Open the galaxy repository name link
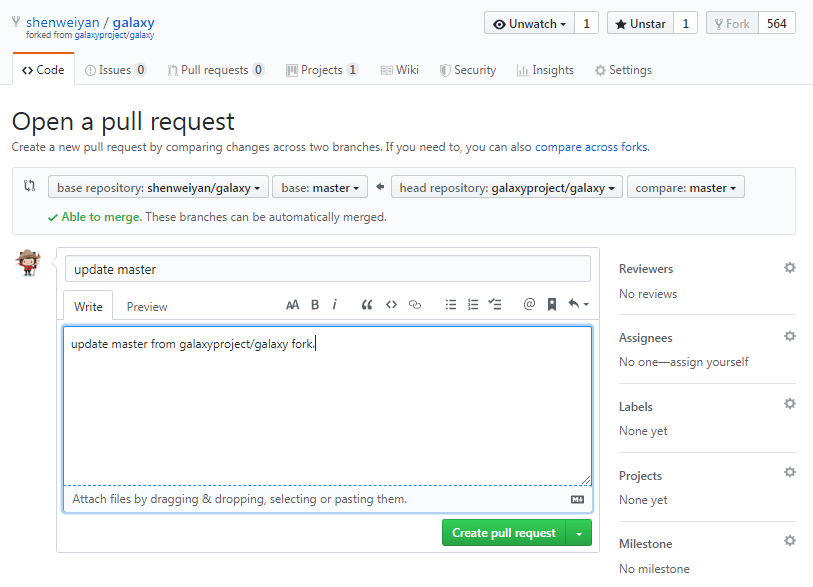The image size is (813, 587). (133, 22)
